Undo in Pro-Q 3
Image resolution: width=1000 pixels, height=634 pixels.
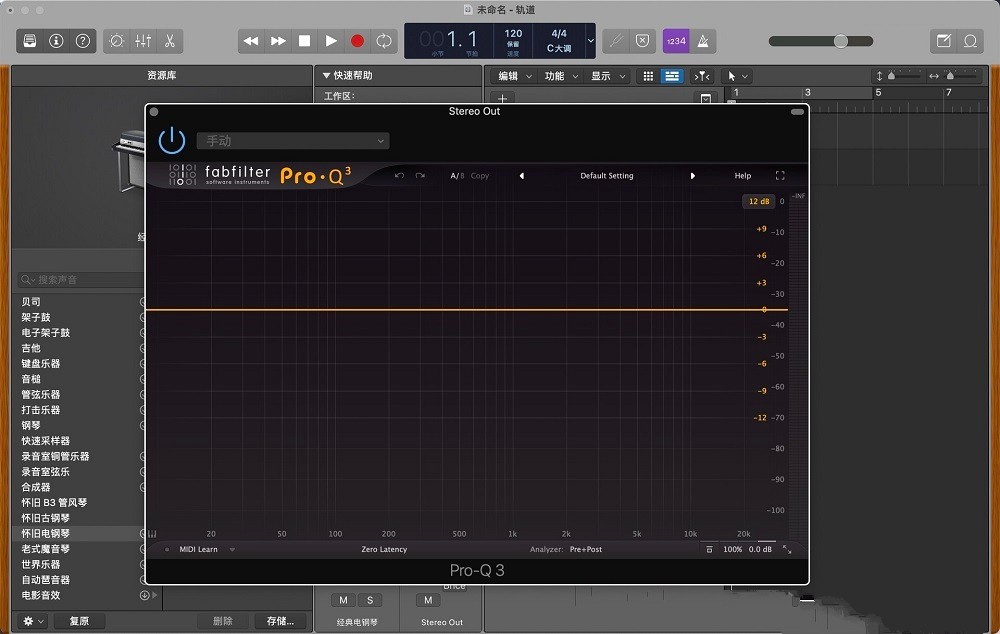click(399, 175)
